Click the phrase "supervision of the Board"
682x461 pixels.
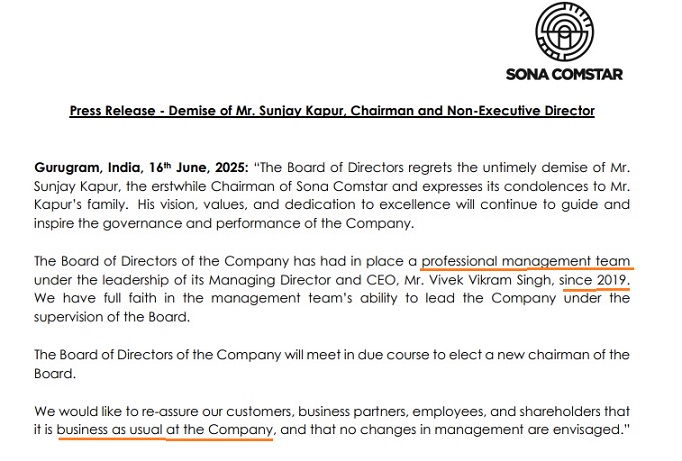(x=111, y=317)
